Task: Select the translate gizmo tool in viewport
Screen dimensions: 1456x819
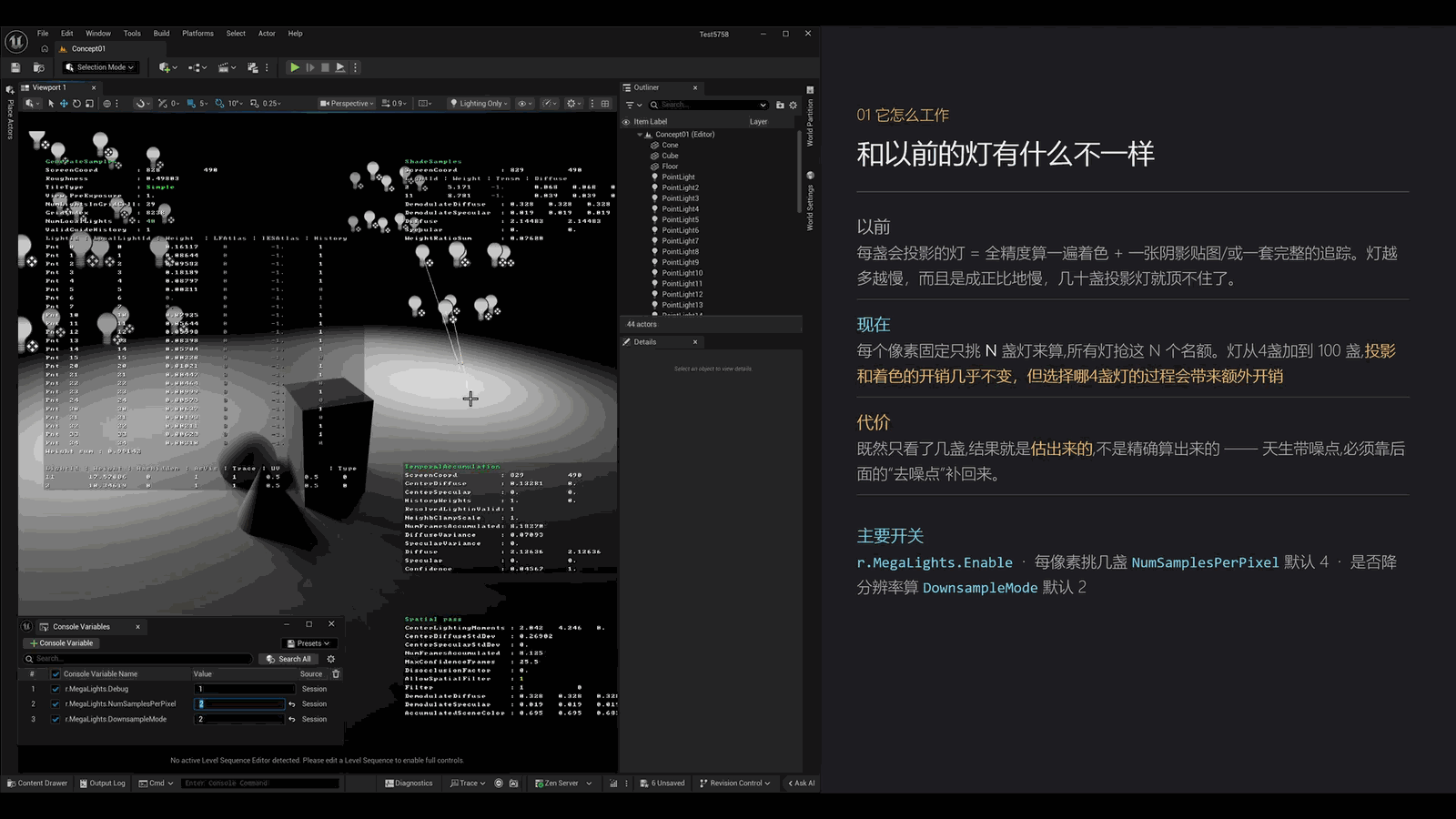Action: point(64,104)
